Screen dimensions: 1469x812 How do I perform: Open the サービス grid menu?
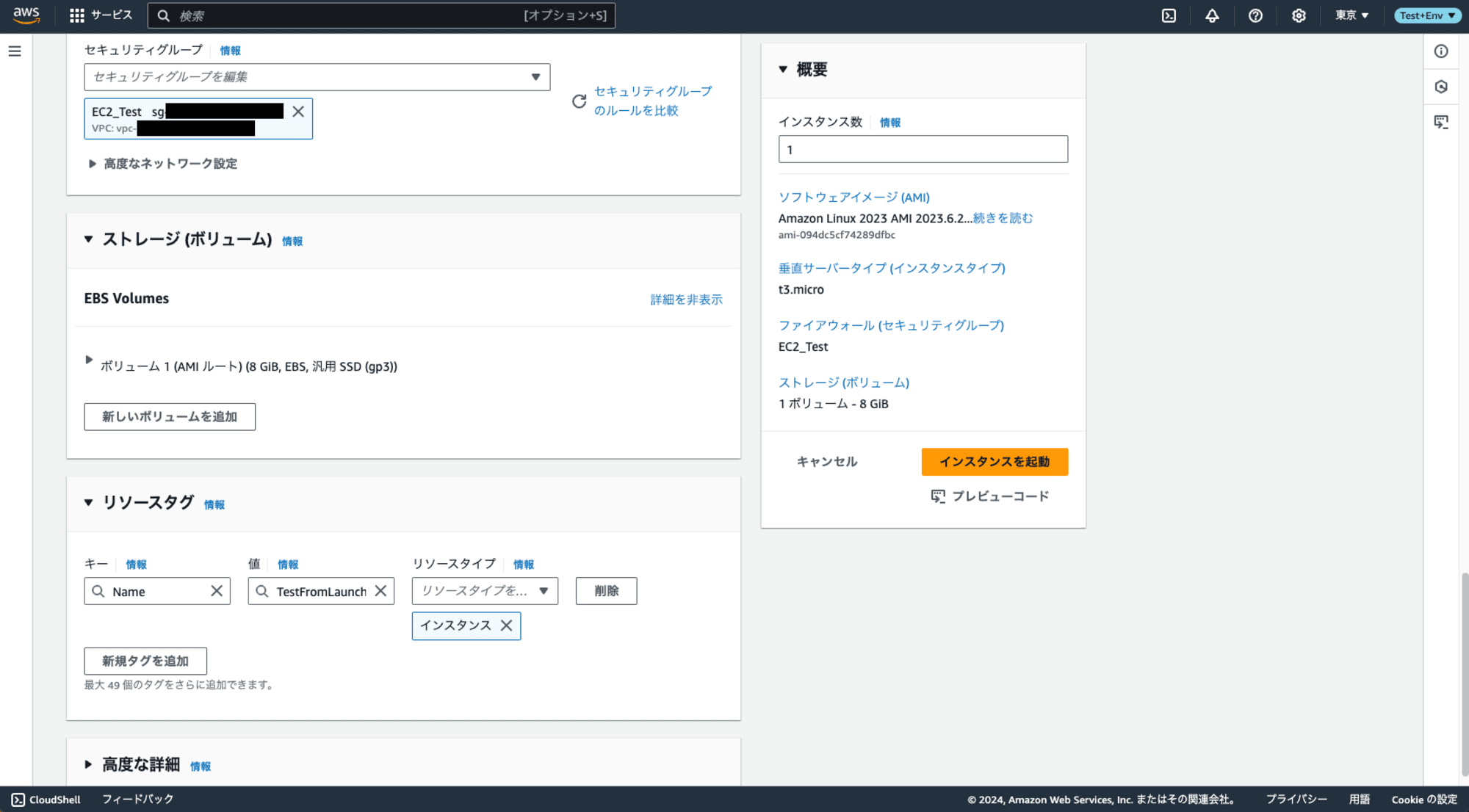[x=101, y=15]
